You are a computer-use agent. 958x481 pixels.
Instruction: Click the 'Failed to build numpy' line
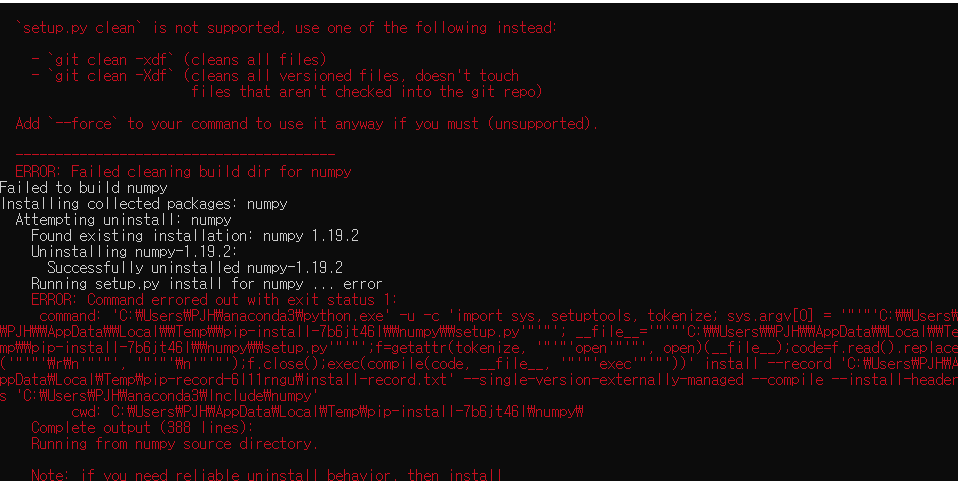(x=84, y=188)
